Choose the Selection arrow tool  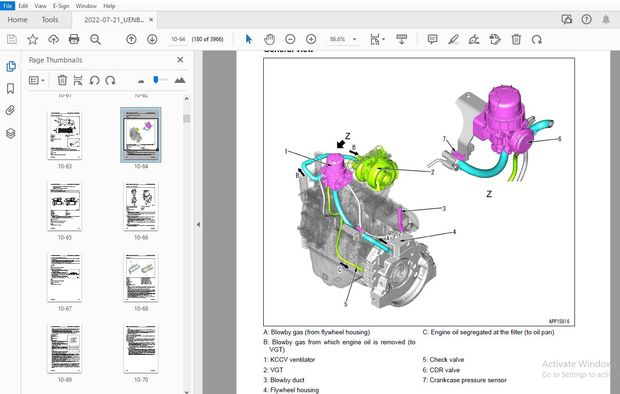[x=248, y=39]
